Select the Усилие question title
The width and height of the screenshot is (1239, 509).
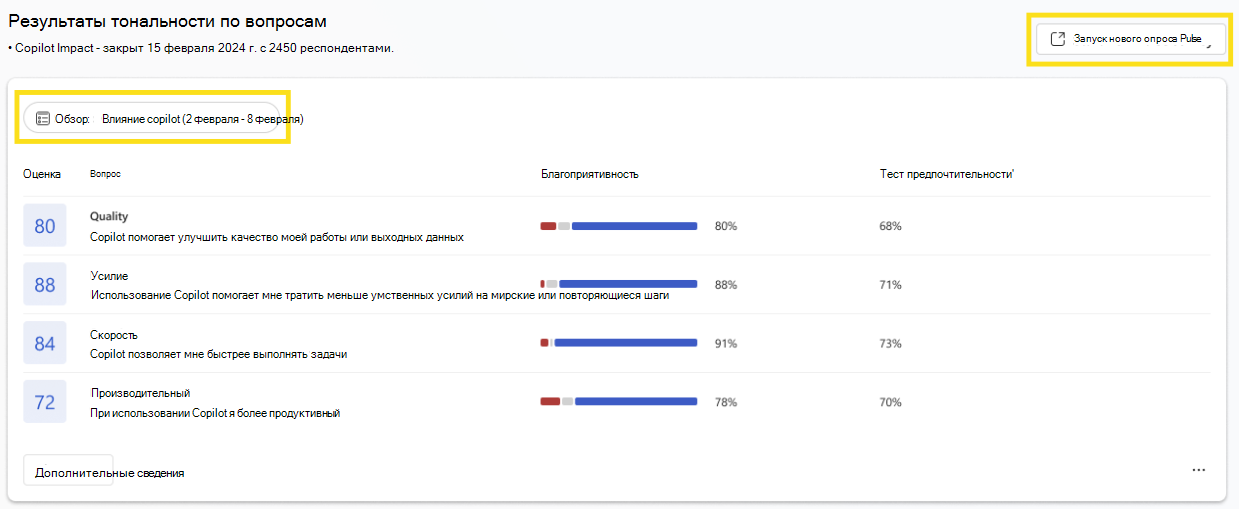(109, 275)
